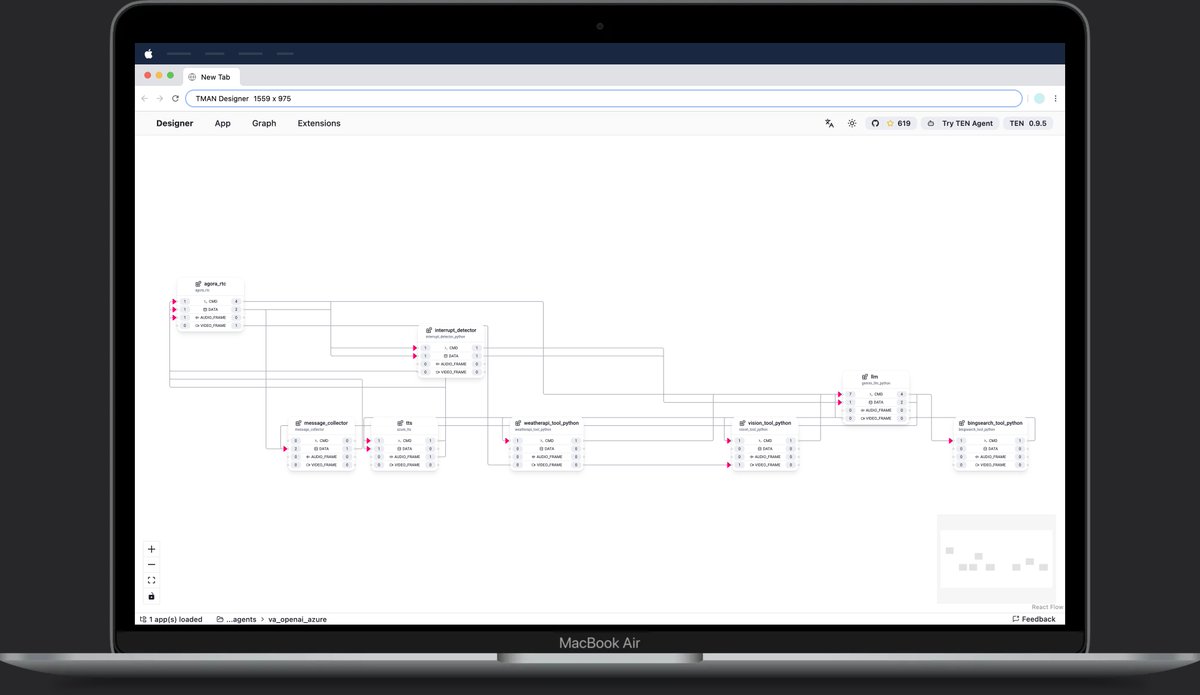The width and height of the screenshot is (1200, 695).
Task: Click DATA row of message_collector node
Action: (x=321, y=449)
